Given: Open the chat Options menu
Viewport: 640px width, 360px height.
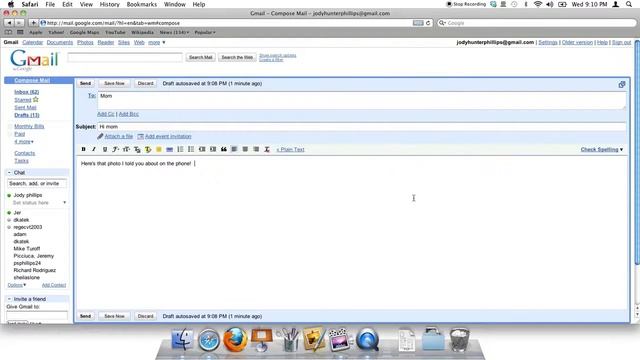Looking at the screenshot, I should pos(17,285).
